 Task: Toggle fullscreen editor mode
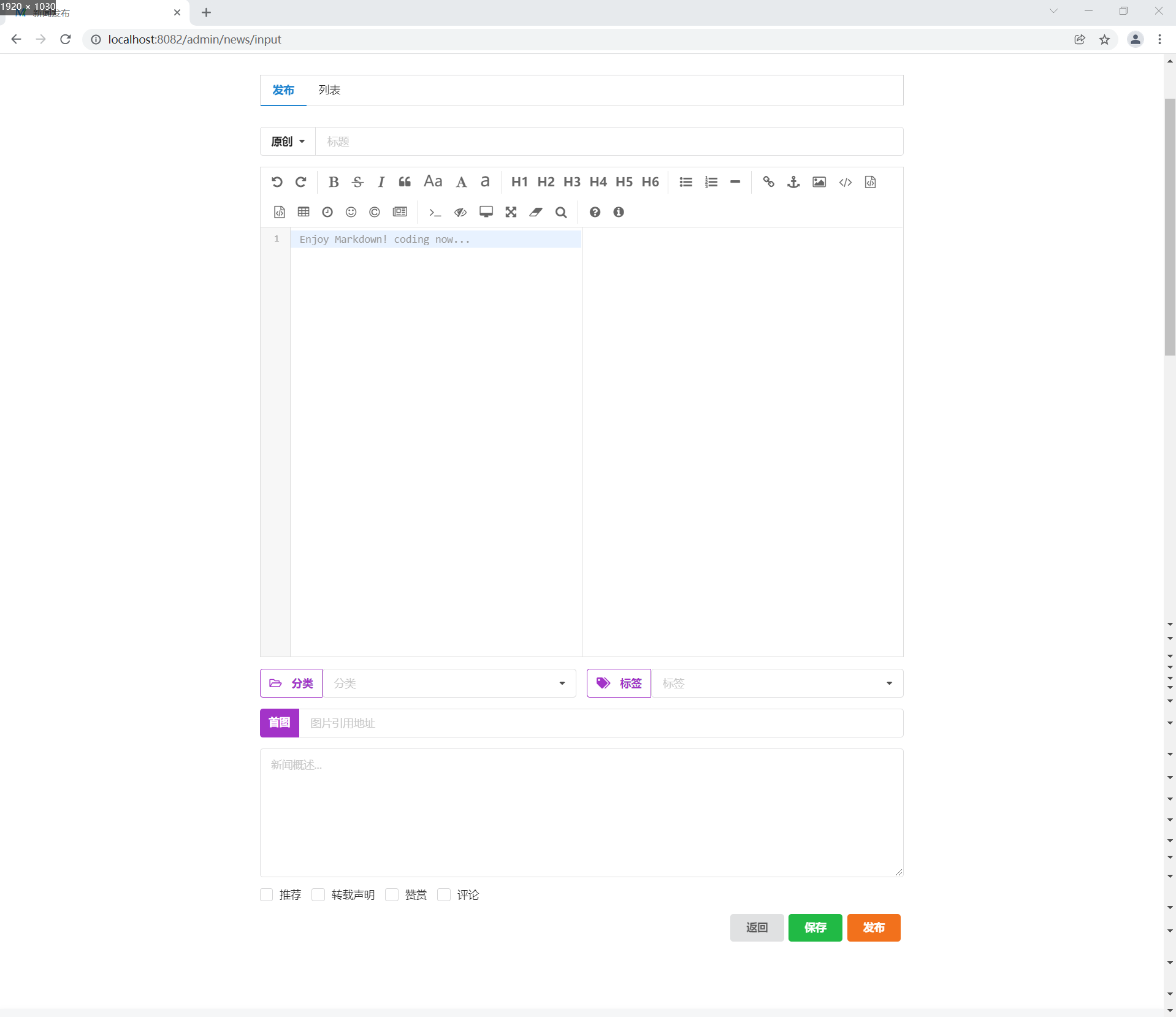click(511, 212)
